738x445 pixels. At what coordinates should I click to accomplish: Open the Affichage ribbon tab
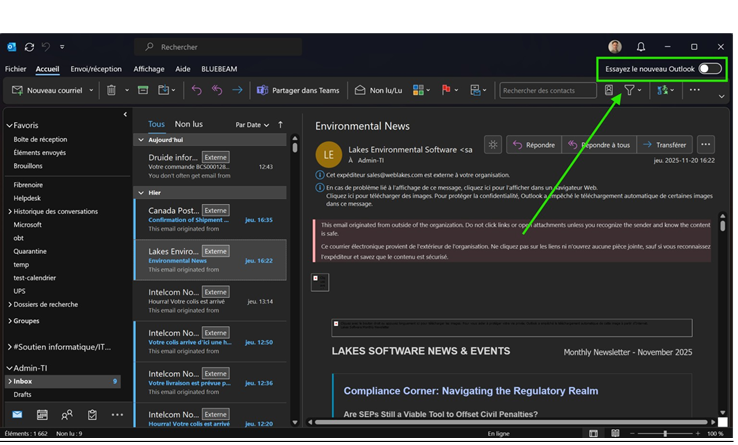click(x=149, y=69)
